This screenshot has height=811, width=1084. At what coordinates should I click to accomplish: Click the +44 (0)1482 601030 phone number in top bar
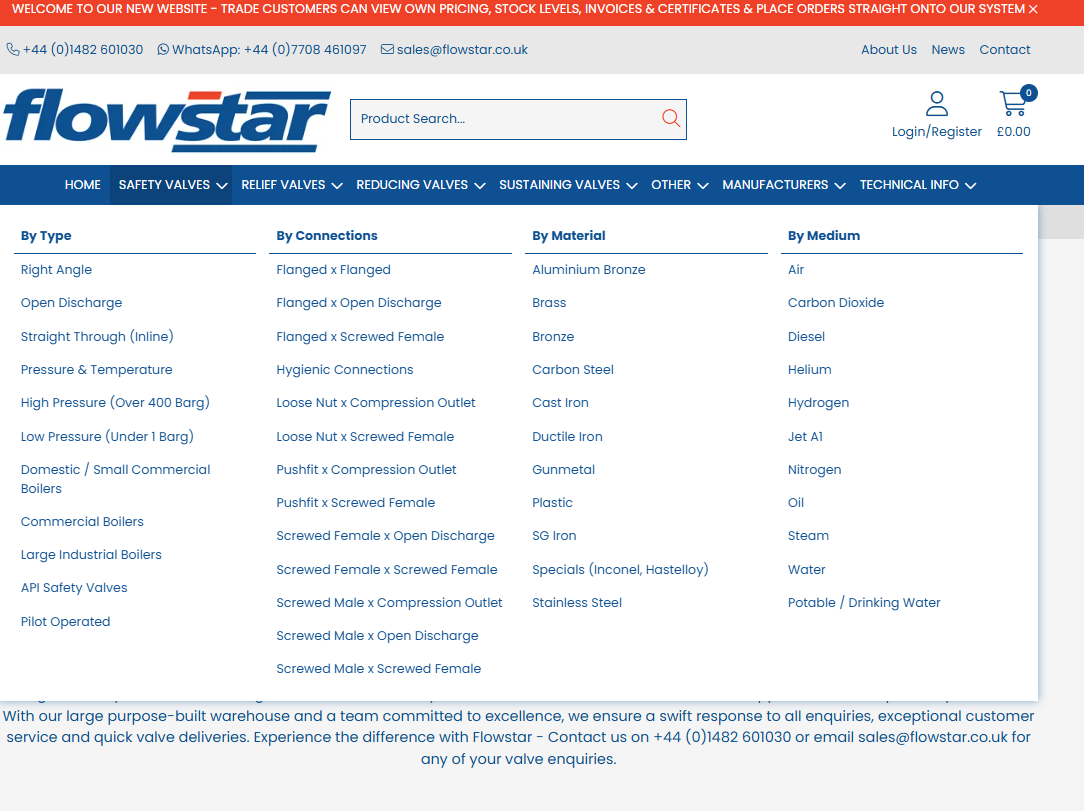tap(83, 50)
